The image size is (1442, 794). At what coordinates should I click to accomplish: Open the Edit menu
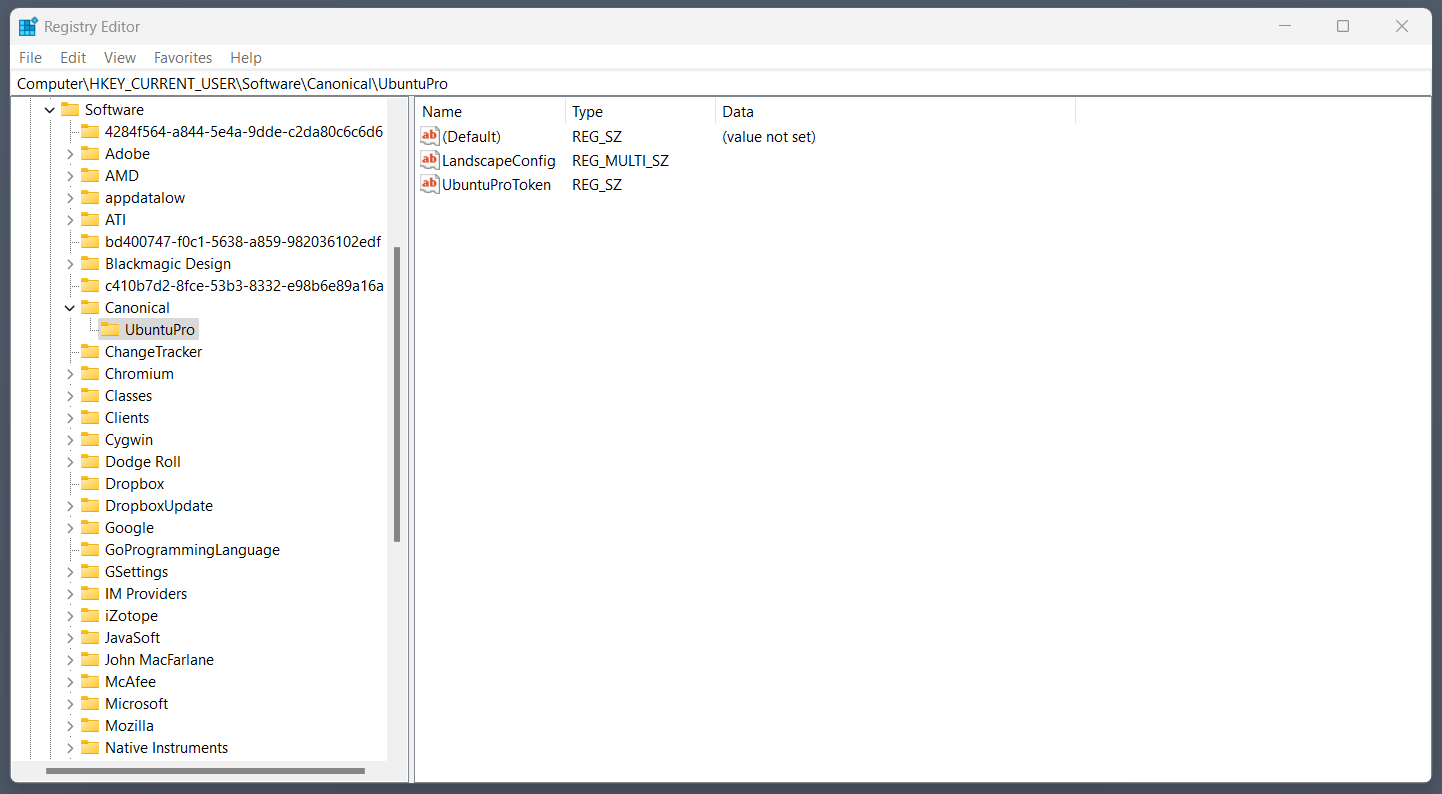coord(73,58)
